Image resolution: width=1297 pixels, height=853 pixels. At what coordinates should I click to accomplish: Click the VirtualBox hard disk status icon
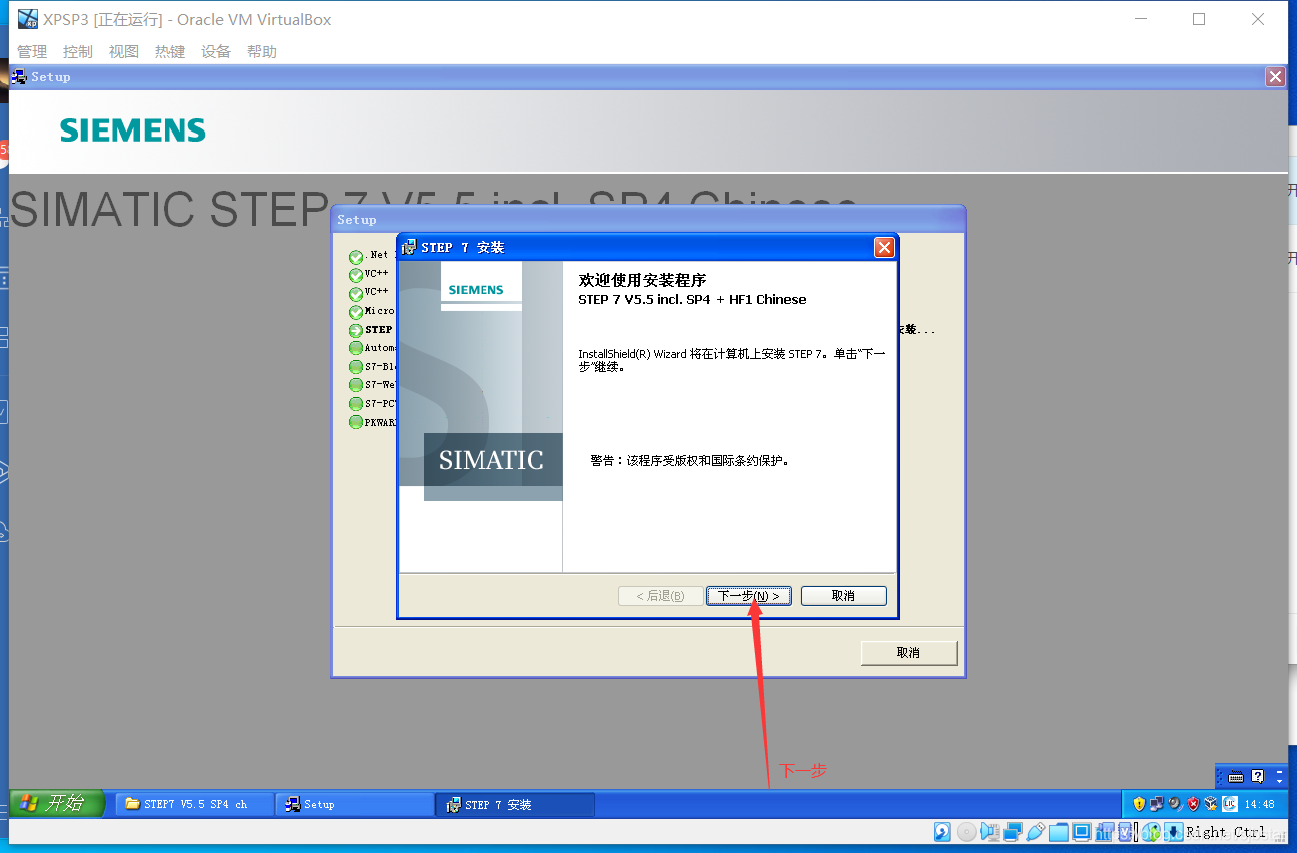pos(942,831)
